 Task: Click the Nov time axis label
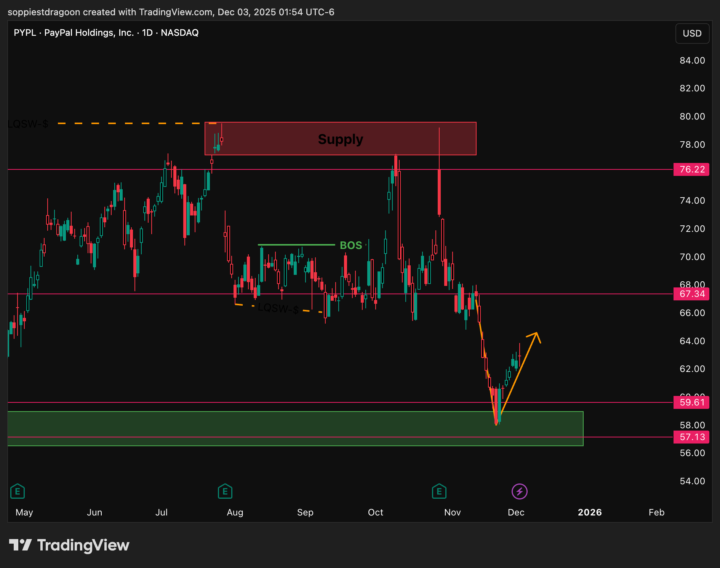click(452, 512)
